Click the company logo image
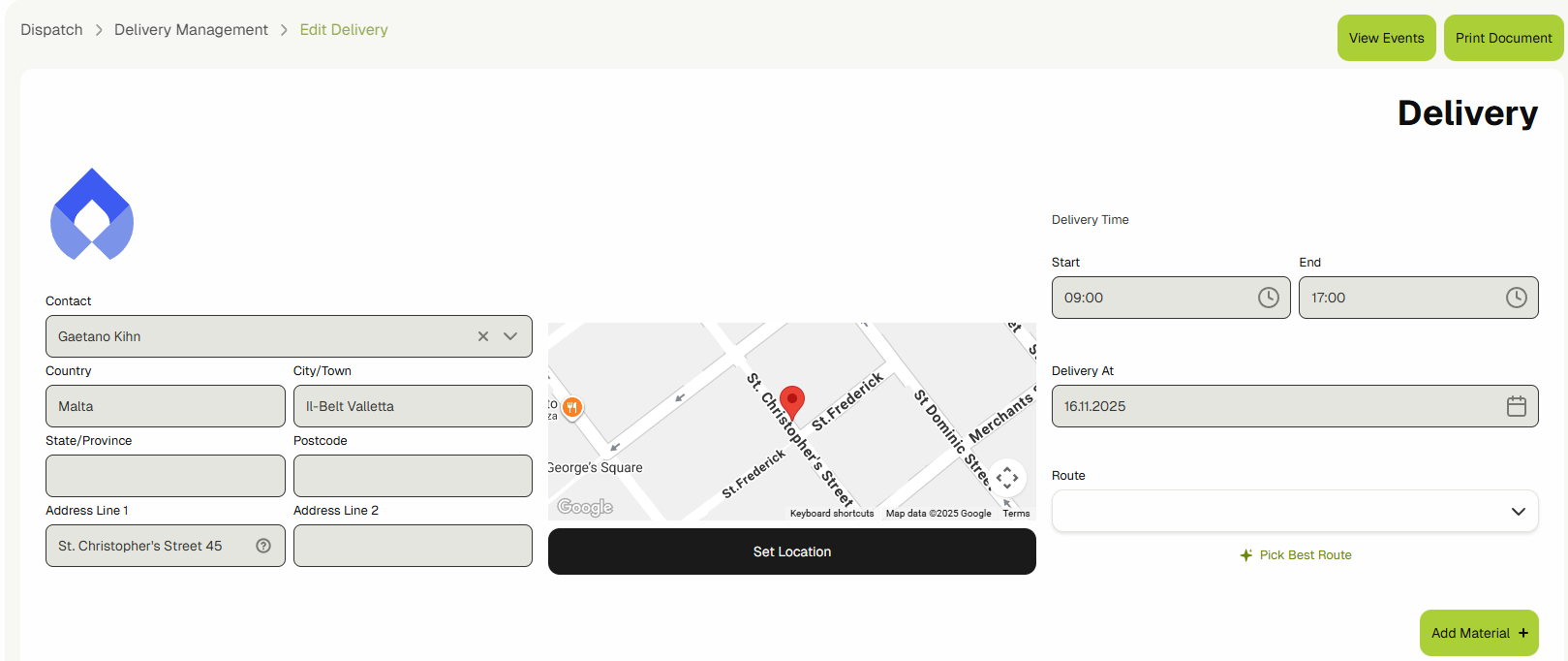 click(92, 215)
